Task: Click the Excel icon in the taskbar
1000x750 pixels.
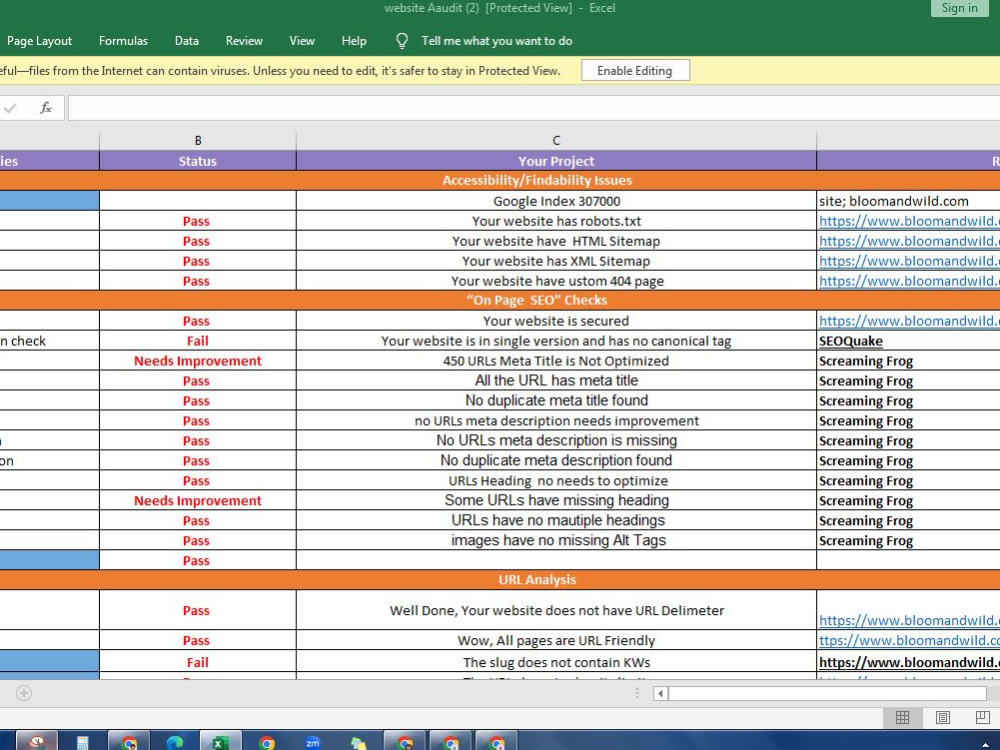Action: pos(221,741)
